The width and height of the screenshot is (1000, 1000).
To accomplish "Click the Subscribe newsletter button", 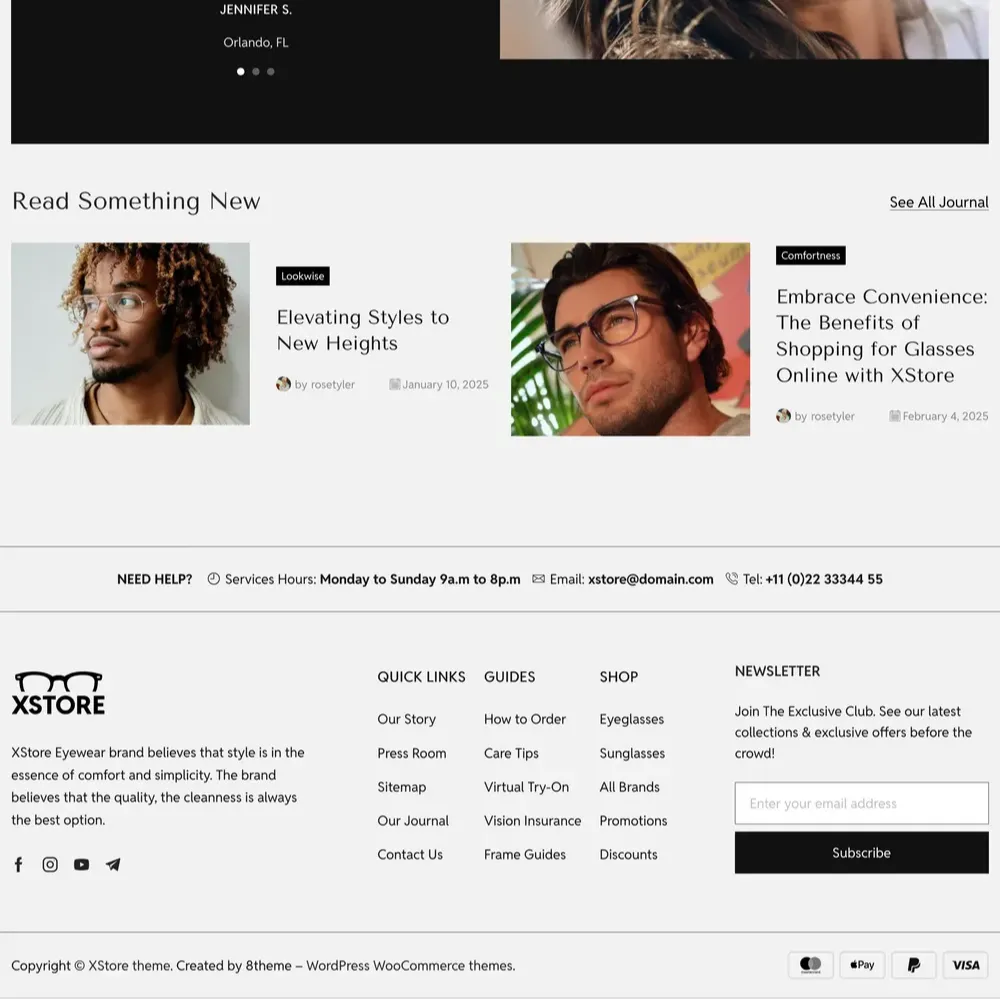I will 862,853.
